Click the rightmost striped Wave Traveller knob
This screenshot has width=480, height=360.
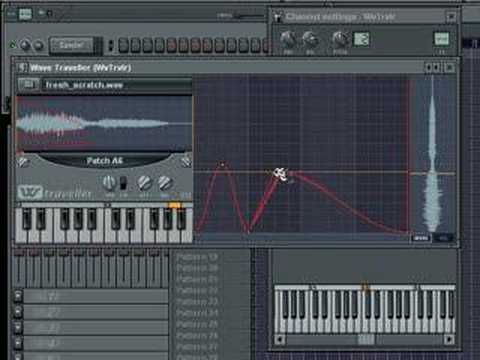click(x=165, y=183)
